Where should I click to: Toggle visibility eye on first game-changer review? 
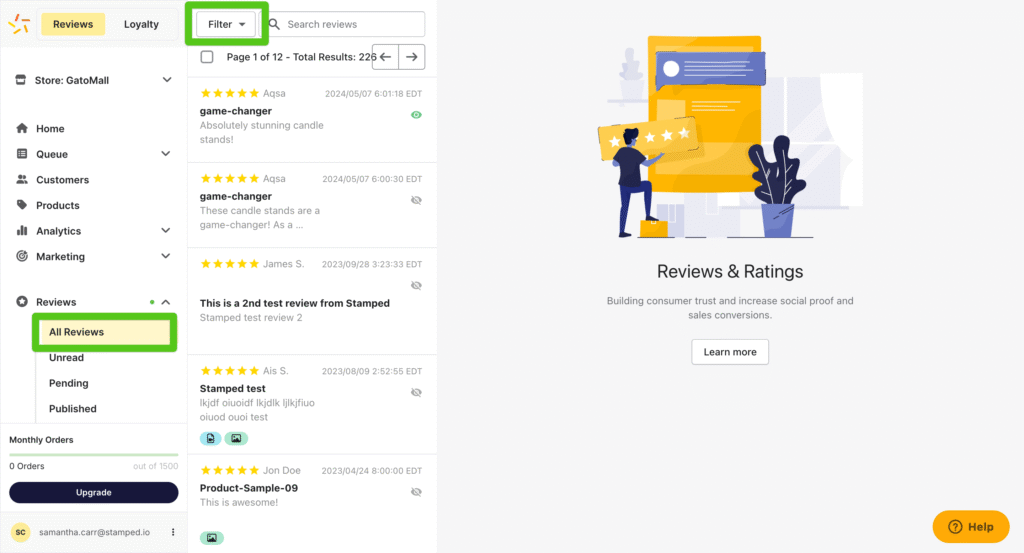click(x=416, y=115)
